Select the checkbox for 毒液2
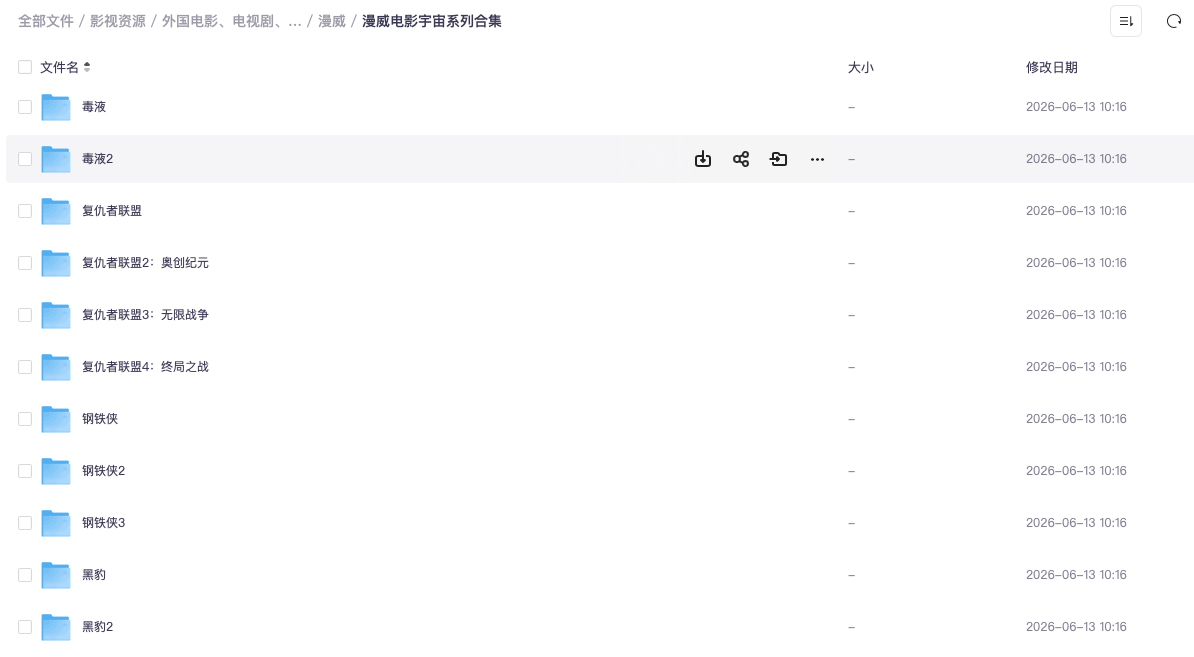Viewport: 1194px width, 657px height. pyautogui.click(x=25, y=159)
